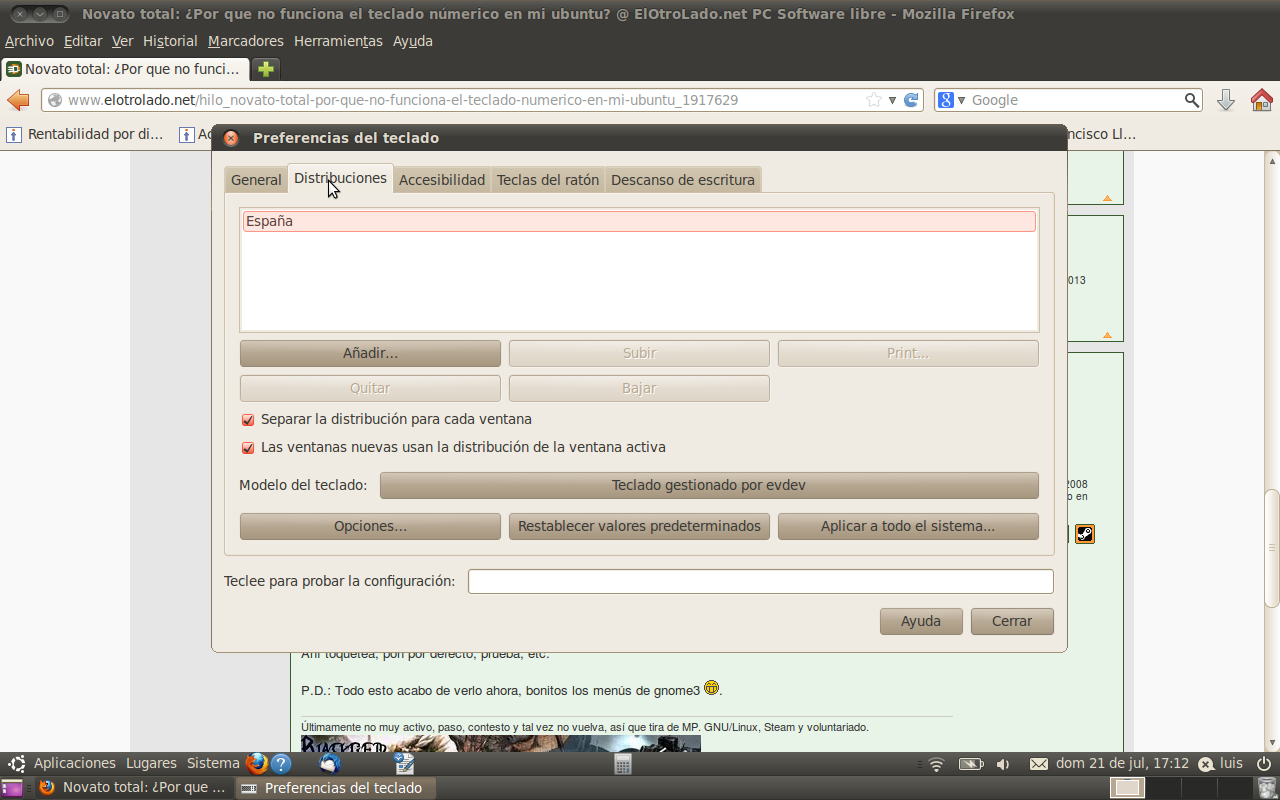Launch Firefox from the bottom panel
Viewport: 1280px width, 800px height.
tap(257, 764)
